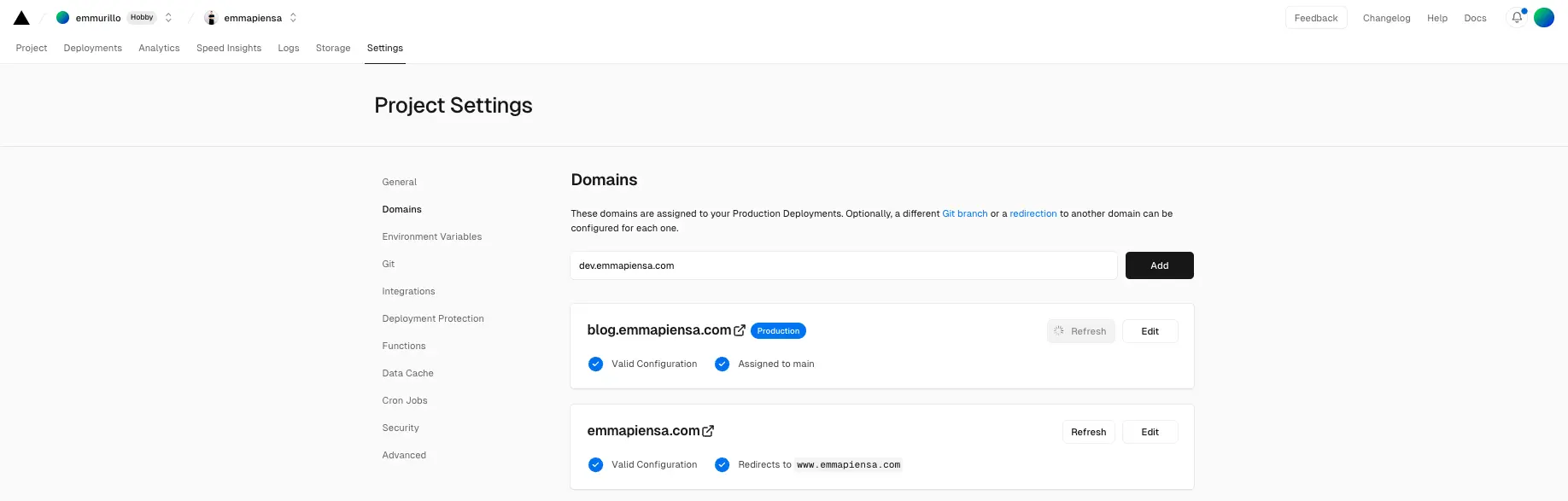Click the Vercel triangle logo
Image resolution: width=1568 pixels, height=501 pixels.
pos(21,18)
